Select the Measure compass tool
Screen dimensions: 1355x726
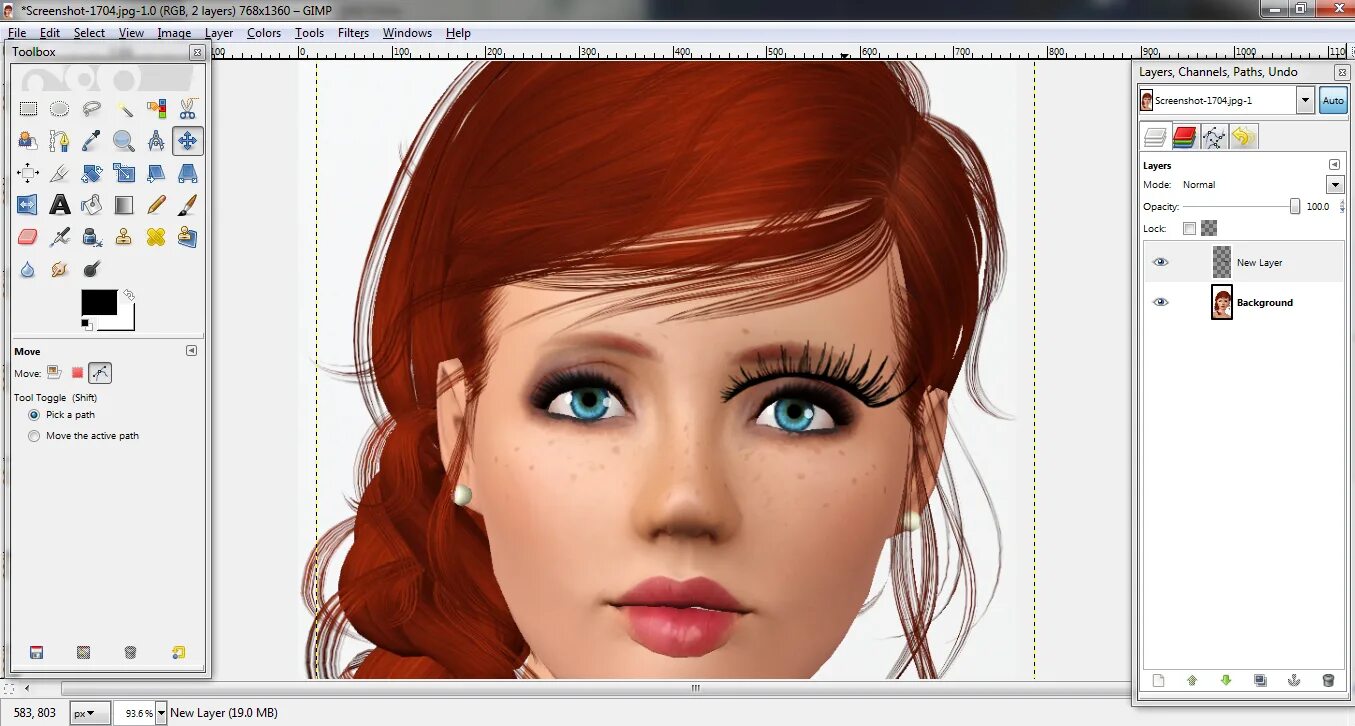156,141
